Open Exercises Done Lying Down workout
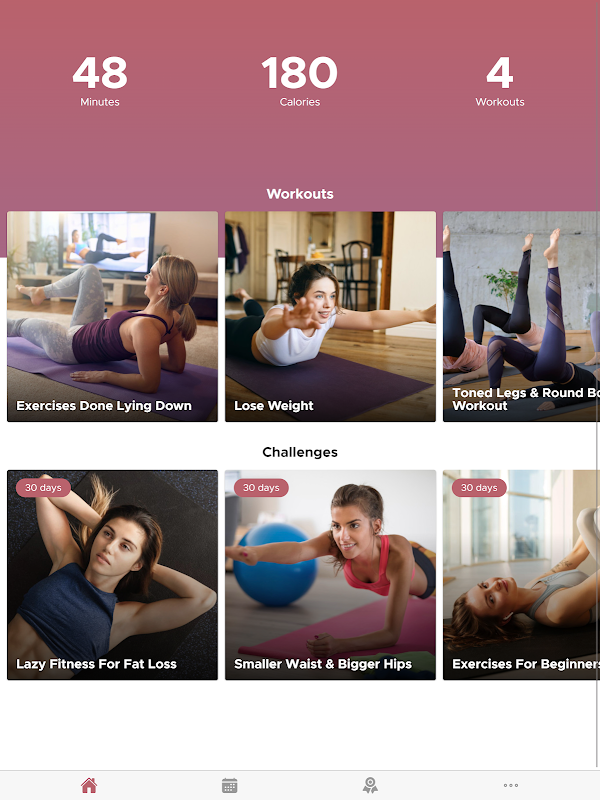Viewport: 600px width, 800px height. point(112,316)
